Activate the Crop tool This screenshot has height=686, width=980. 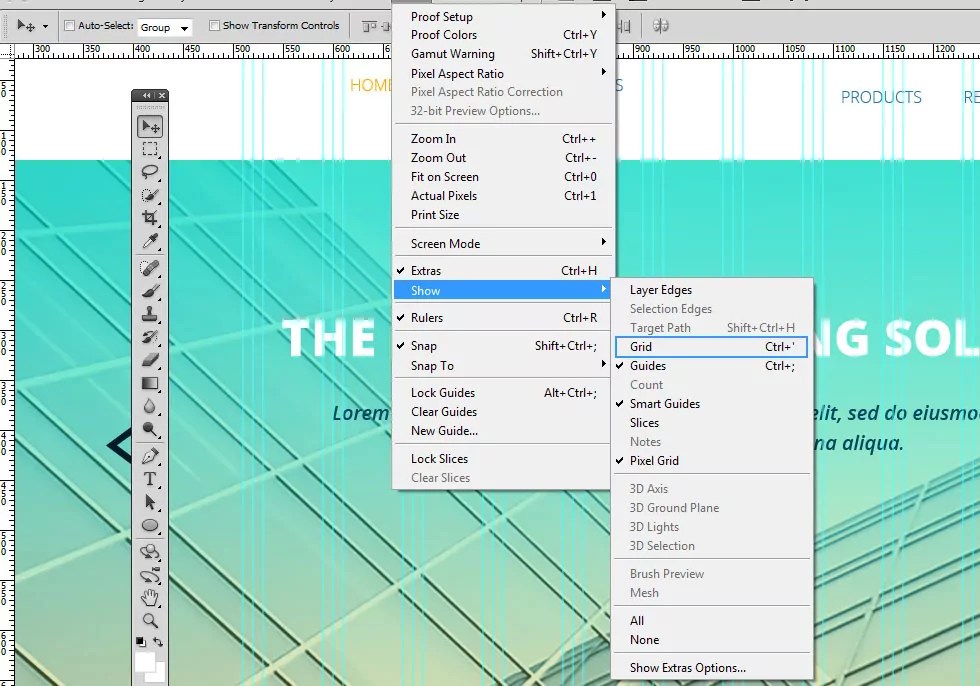coord(150,217)
